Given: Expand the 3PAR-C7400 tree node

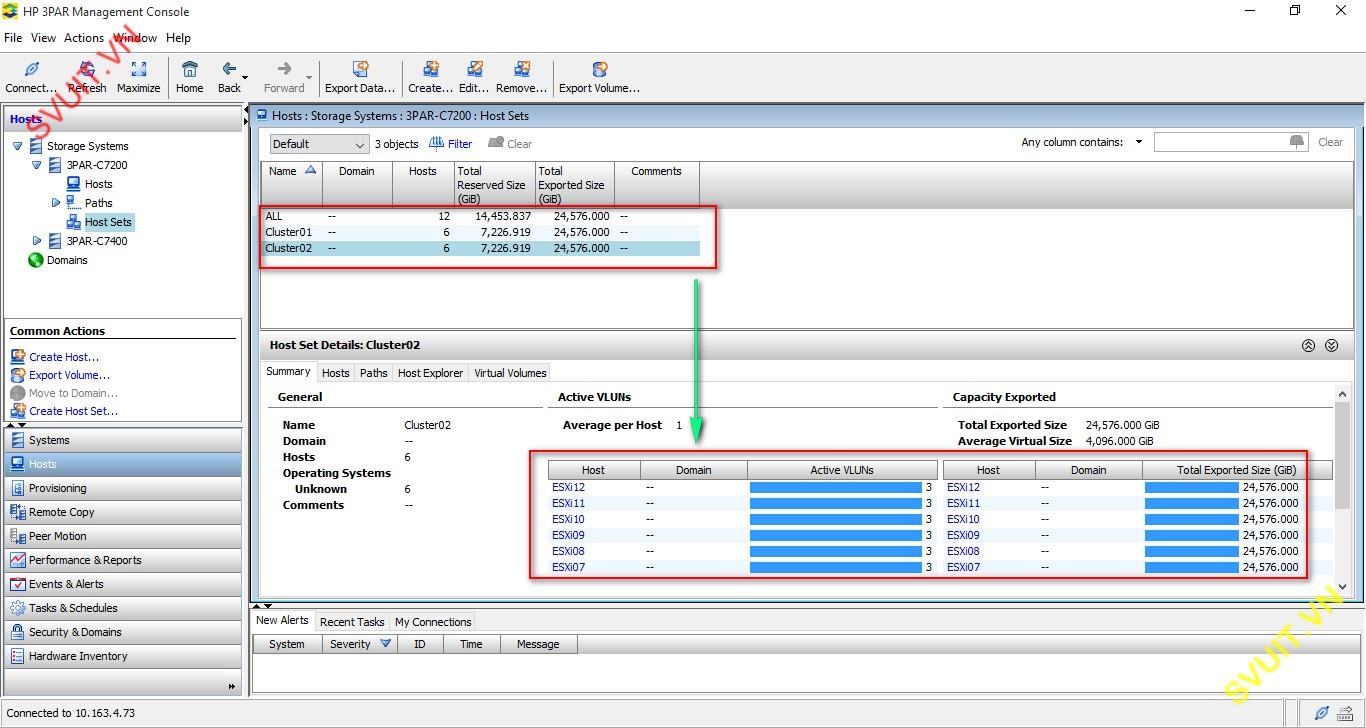Looking at the screenshot, I should [x=37, y=241].
